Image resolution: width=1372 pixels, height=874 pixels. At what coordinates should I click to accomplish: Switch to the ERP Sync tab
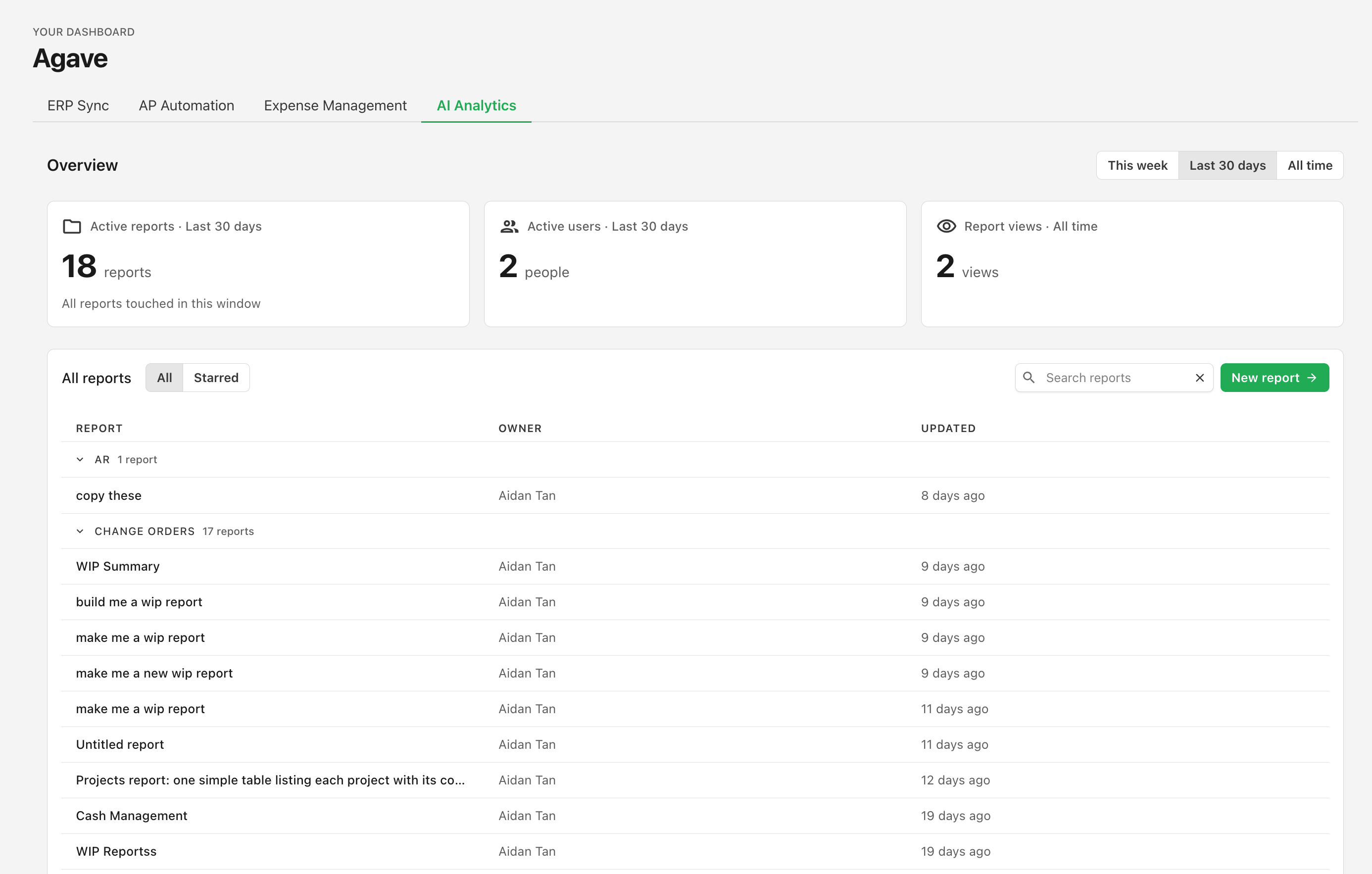pos(78,105)
